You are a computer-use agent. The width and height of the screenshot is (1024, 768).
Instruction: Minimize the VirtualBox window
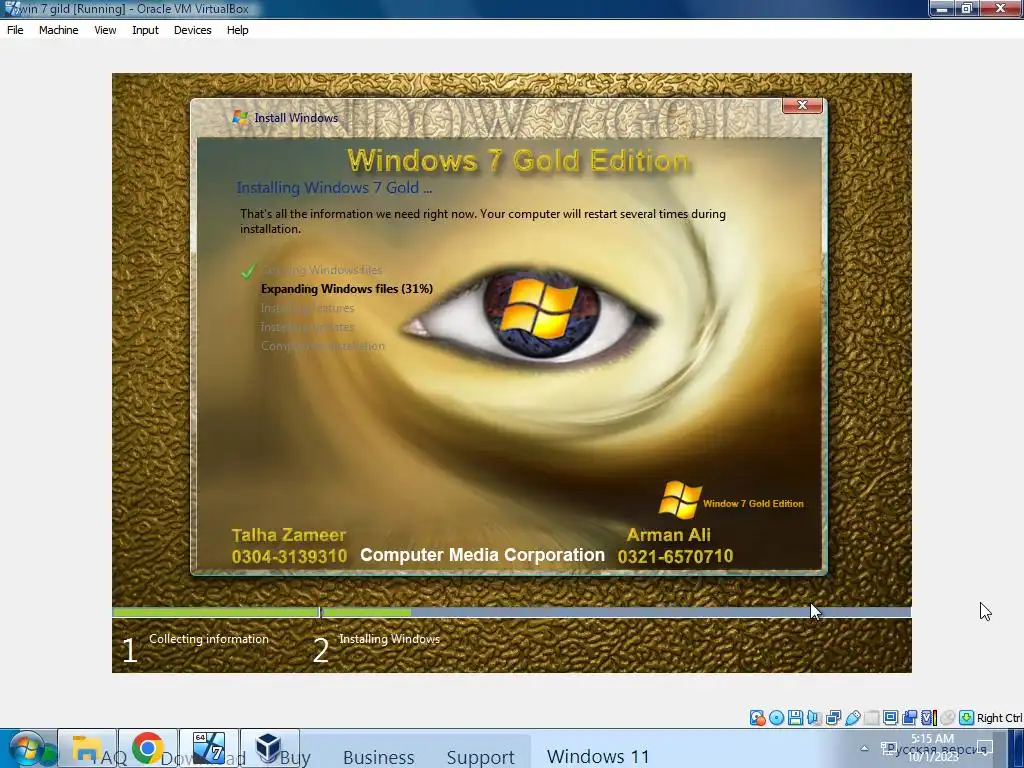pyautogui.click(x=942, y=8)
